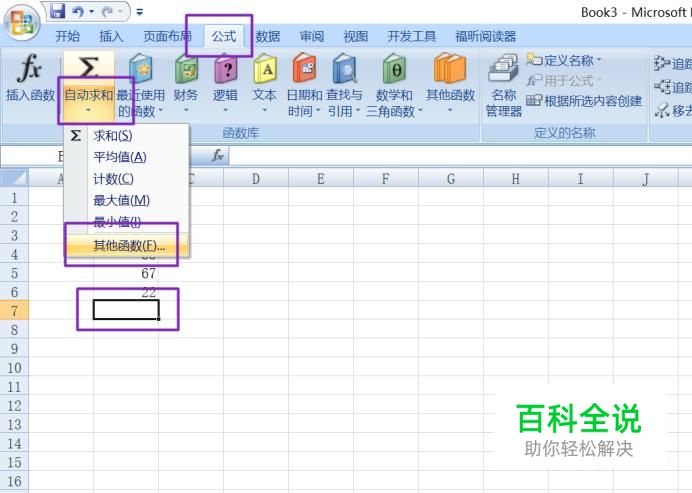Click into the formula bar input
Screen dimensions: 692x493
460,156
